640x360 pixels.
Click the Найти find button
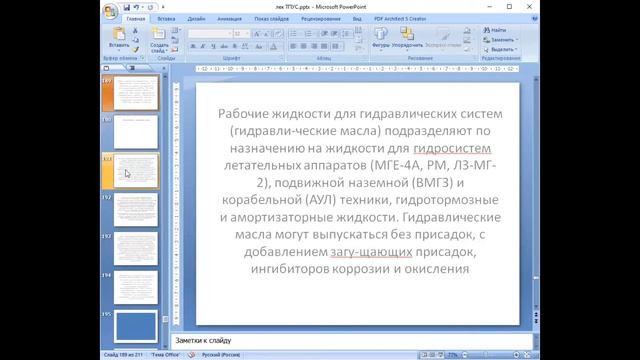(495, 30)
